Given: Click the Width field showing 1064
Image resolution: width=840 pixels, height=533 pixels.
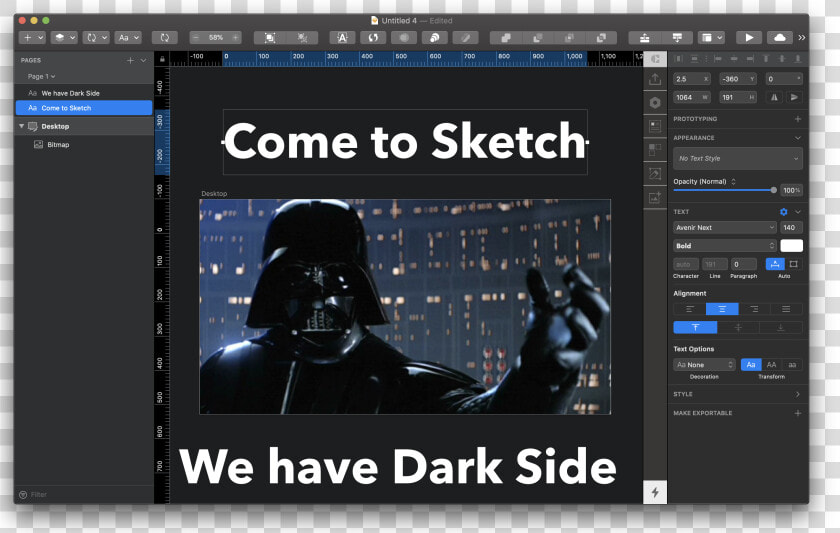Looking at the screenshot, I should (x=692, y=97).
